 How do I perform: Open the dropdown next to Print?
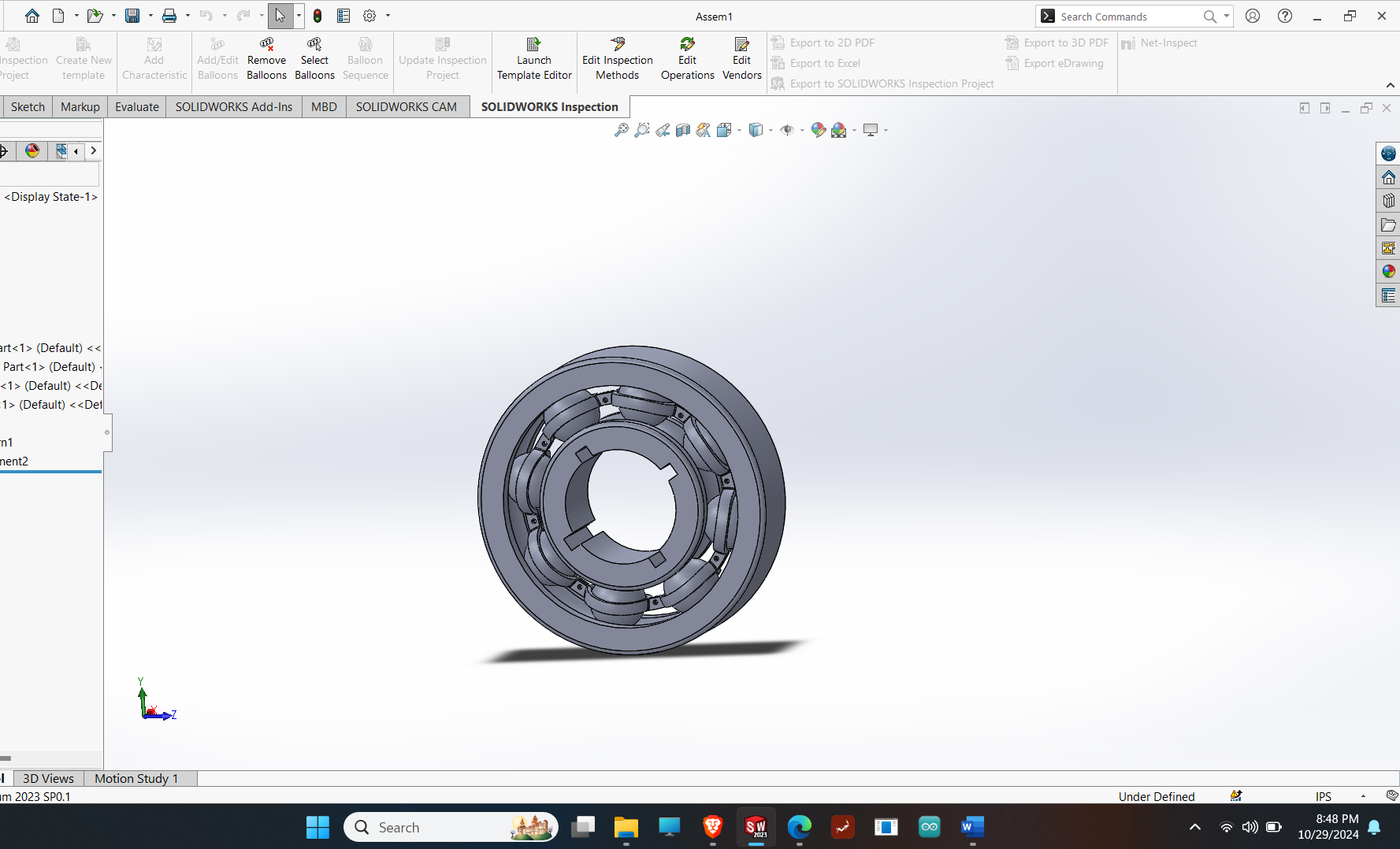pyautogui.click(x=188, y=16)
